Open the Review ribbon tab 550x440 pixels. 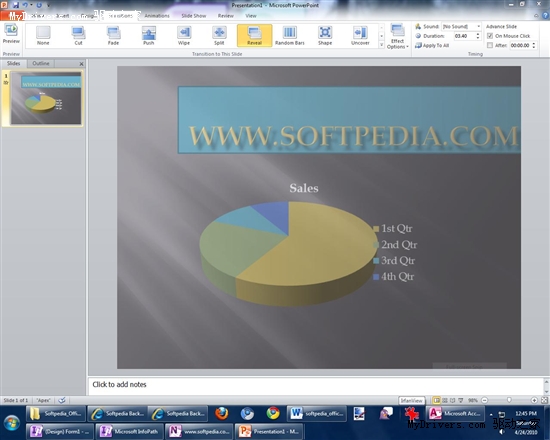click(x=226, y=16)
